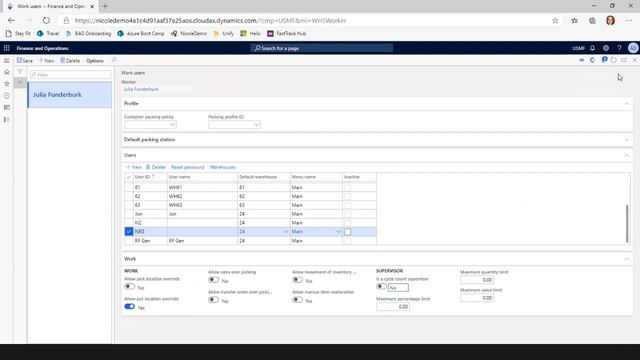Click the action pane search magnifier
The image size is (640, 360).
pyautogui.click(x=113, y=60)
